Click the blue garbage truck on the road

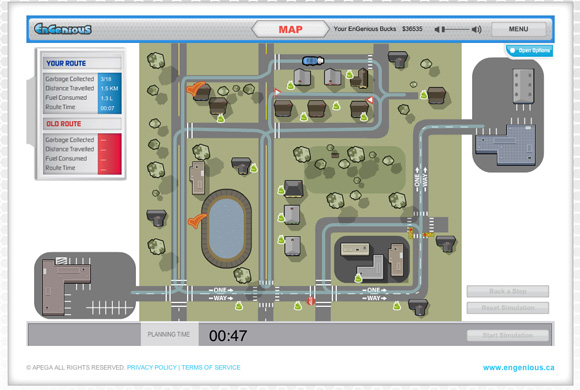tap(313, 60)
